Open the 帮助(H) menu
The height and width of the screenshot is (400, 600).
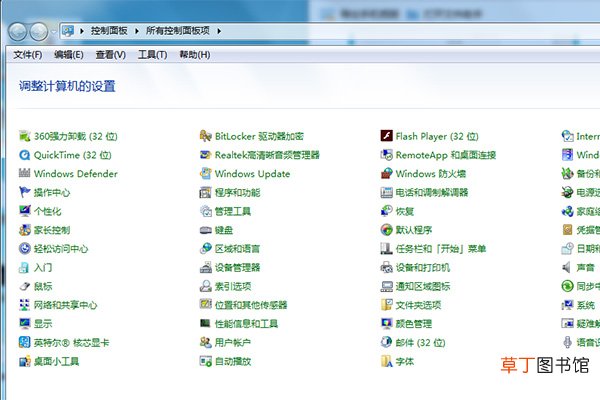195,55
